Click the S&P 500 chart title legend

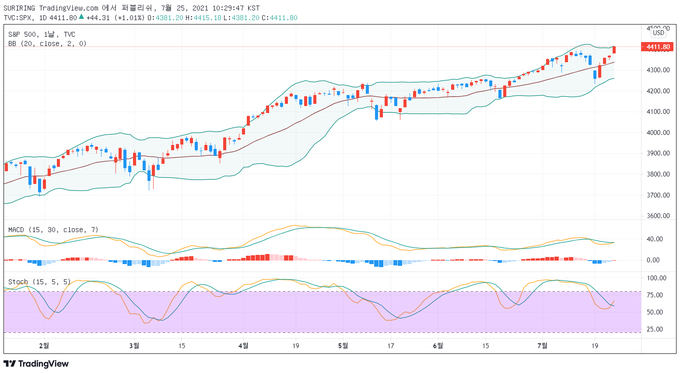[x=41, y=34]
